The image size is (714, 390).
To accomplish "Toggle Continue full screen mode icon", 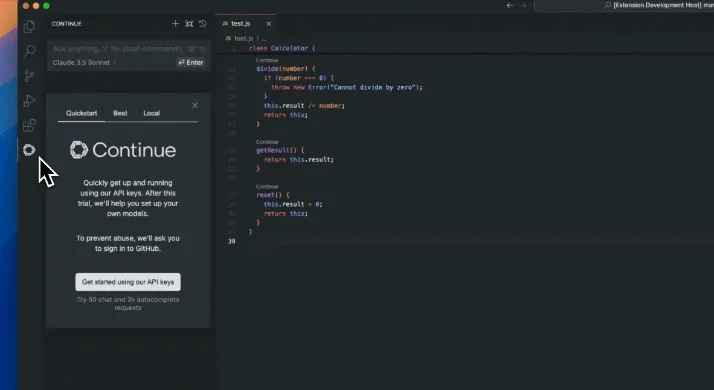I will tap(189, 24).
